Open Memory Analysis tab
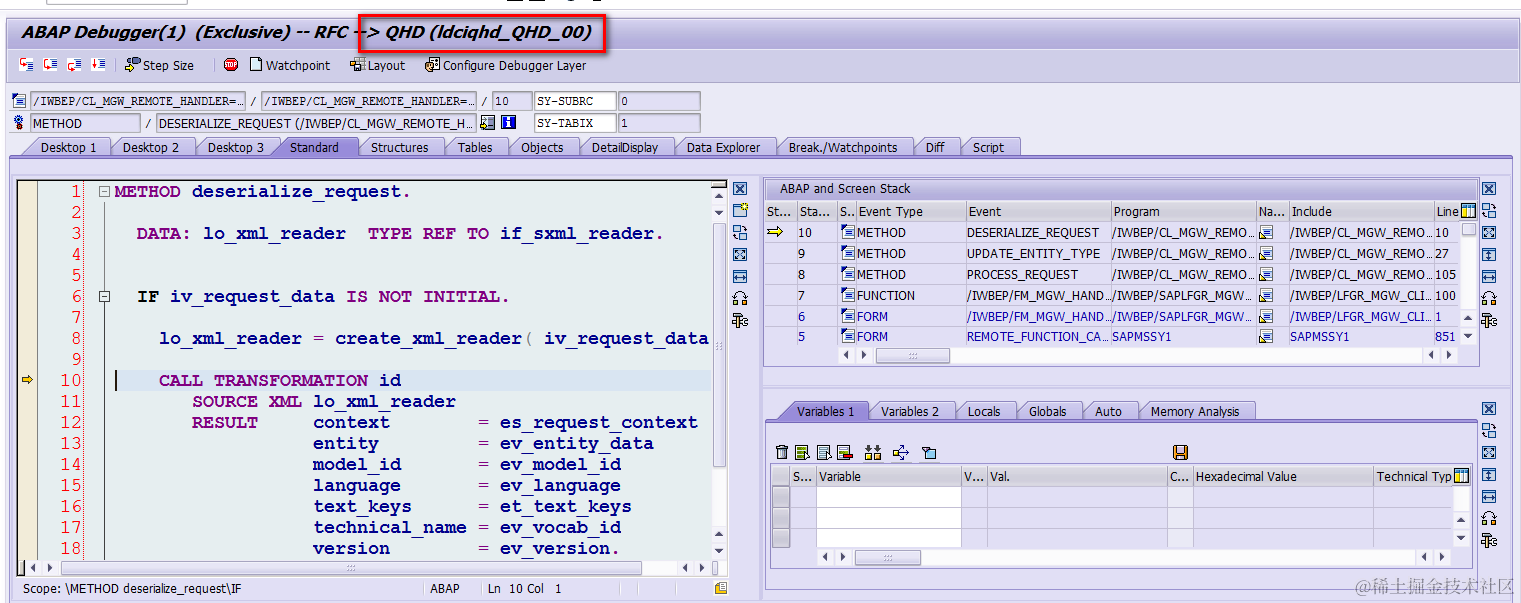Viewport: 1521px width, 603px height. point(1194,411)
